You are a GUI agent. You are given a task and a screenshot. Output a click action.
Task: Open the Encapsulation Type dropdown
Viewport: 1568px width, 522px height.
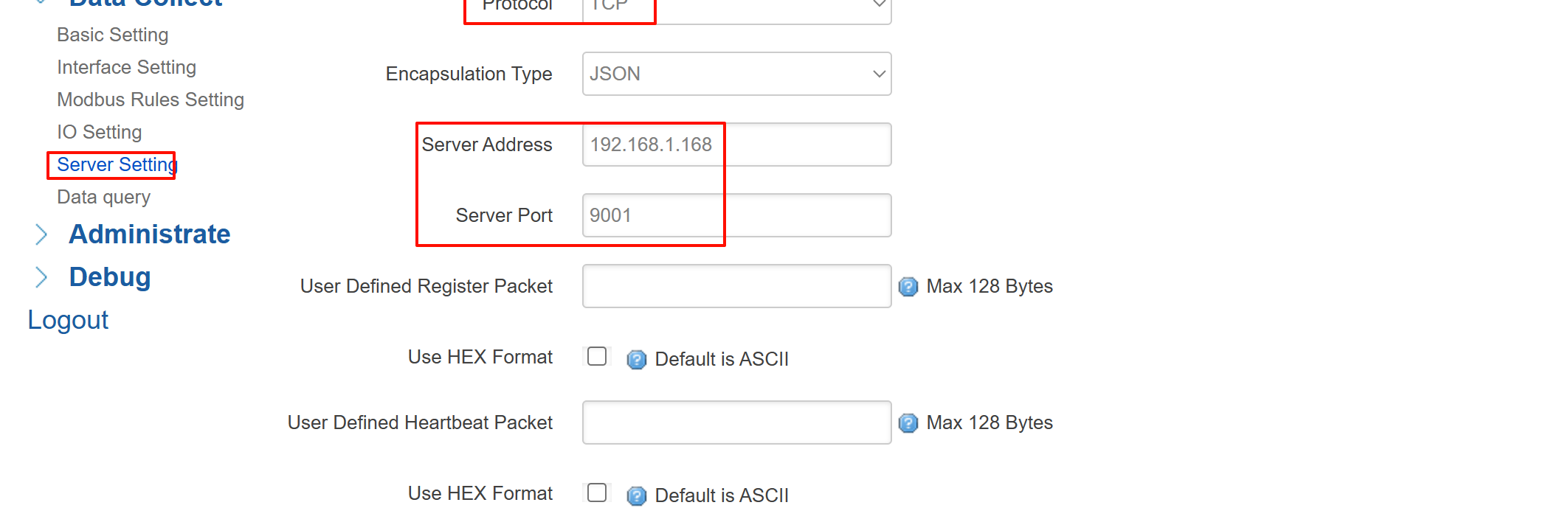[736, 74]
